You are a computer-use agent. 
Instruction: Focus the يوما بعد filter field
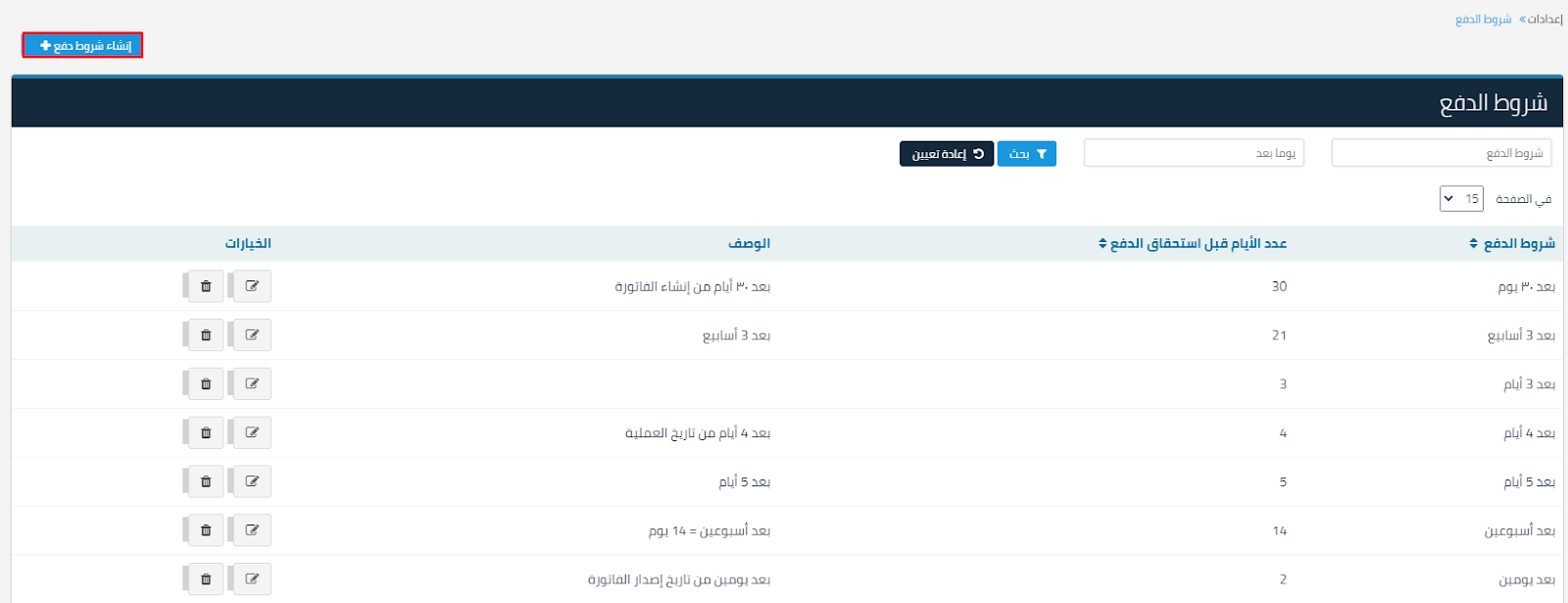(1193, 153)
